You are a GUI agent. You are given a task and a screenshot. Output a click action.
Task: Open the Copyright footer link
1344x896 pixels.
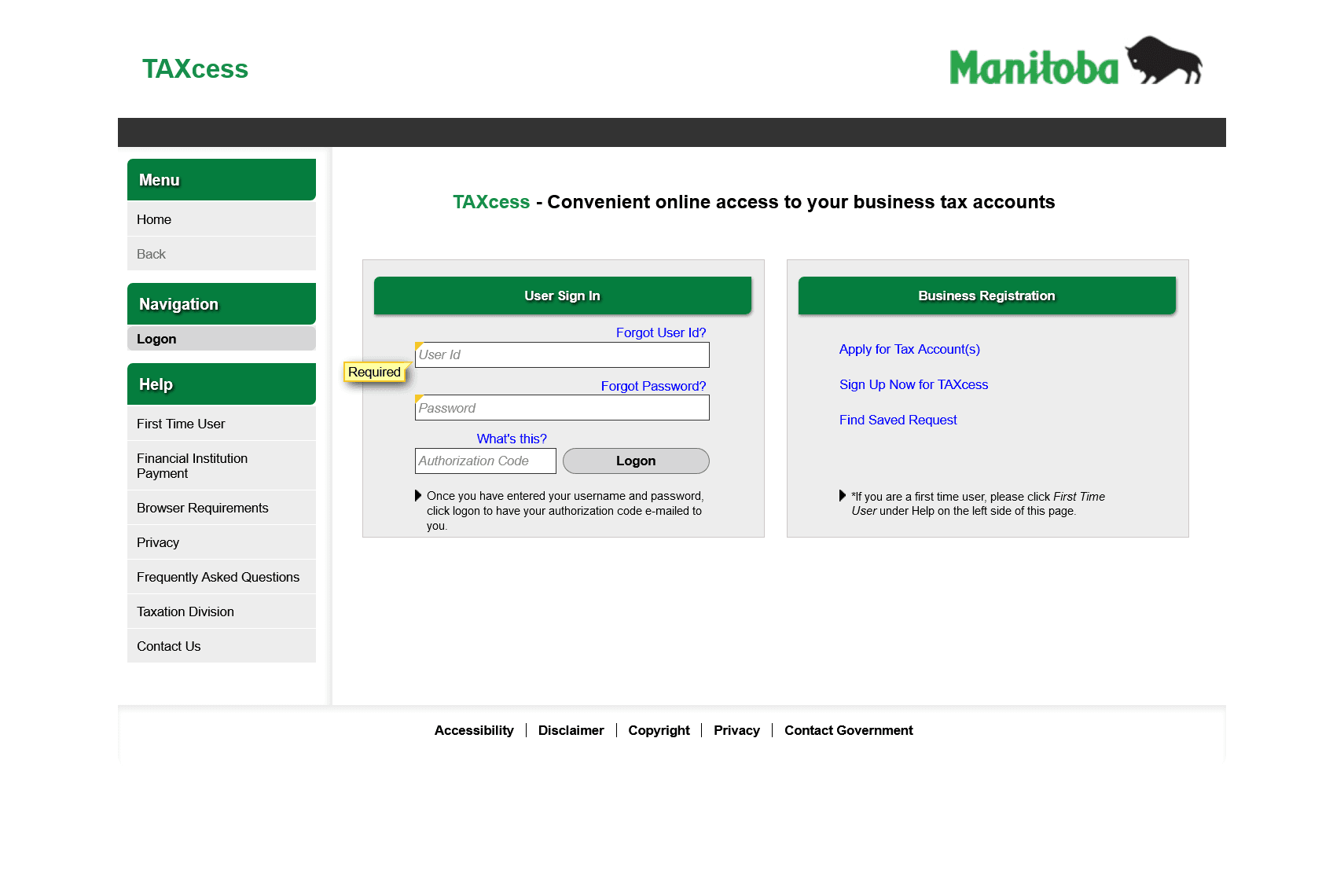[x=659, y=730]
